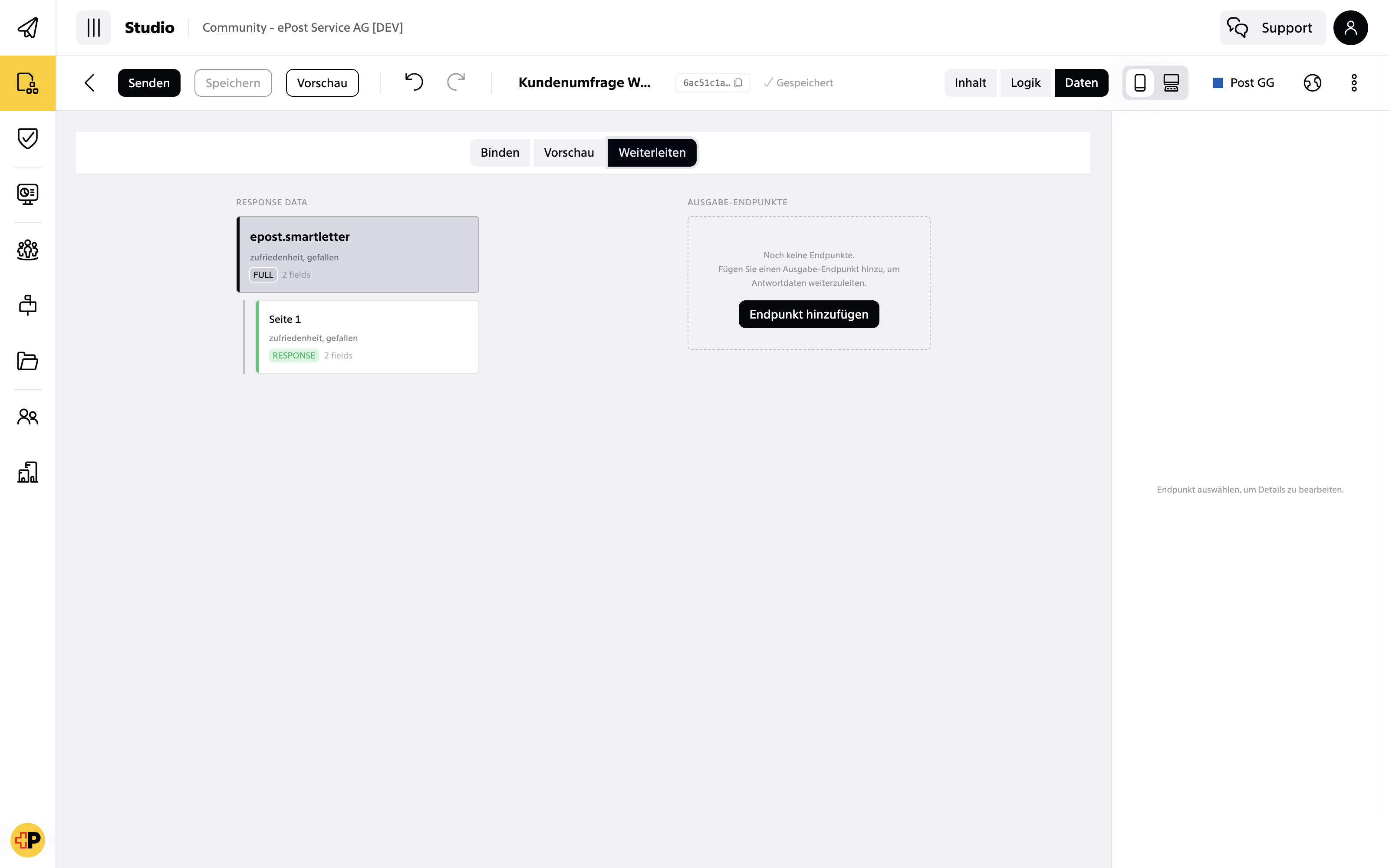This screenshot has height=868, width=1389.
Task: Open the Vorschau sub-tab
Action: pyautogui.click(x=568, y=153)
